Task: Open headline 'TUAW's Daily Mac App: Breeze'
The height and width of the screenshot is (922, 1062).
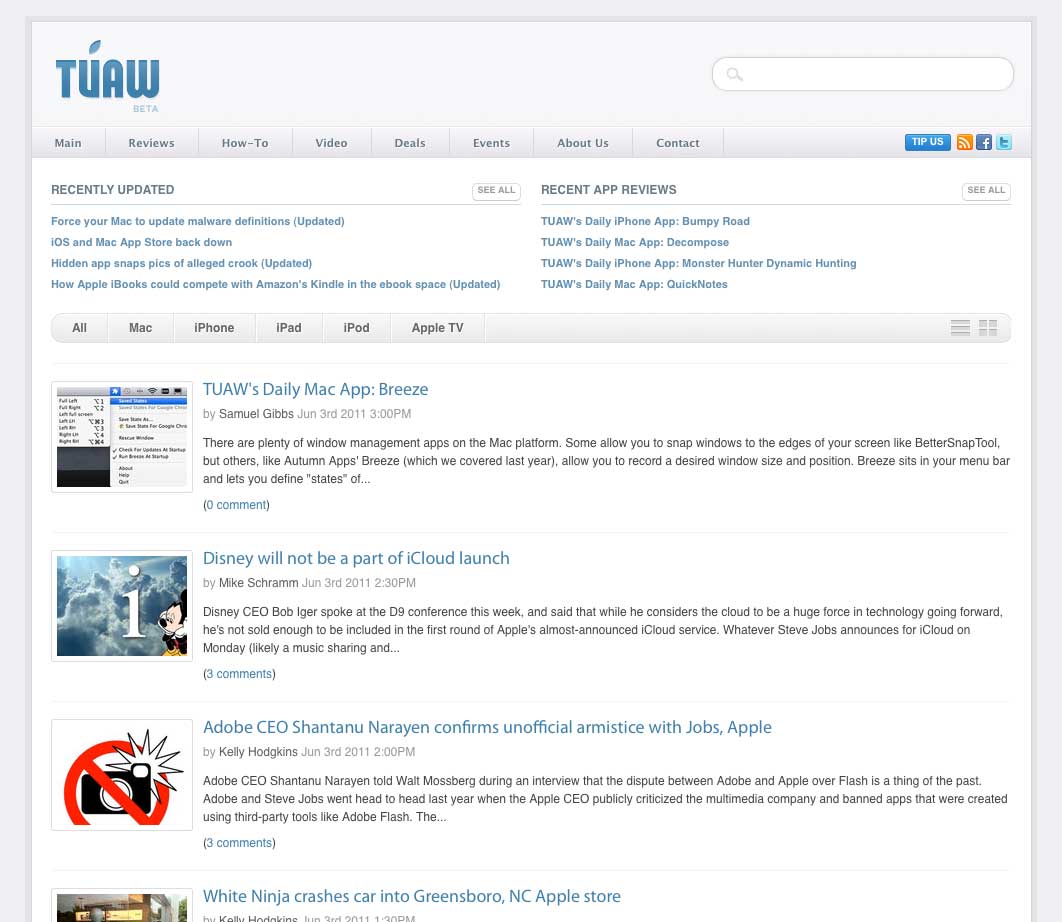Action: [316, 390]
